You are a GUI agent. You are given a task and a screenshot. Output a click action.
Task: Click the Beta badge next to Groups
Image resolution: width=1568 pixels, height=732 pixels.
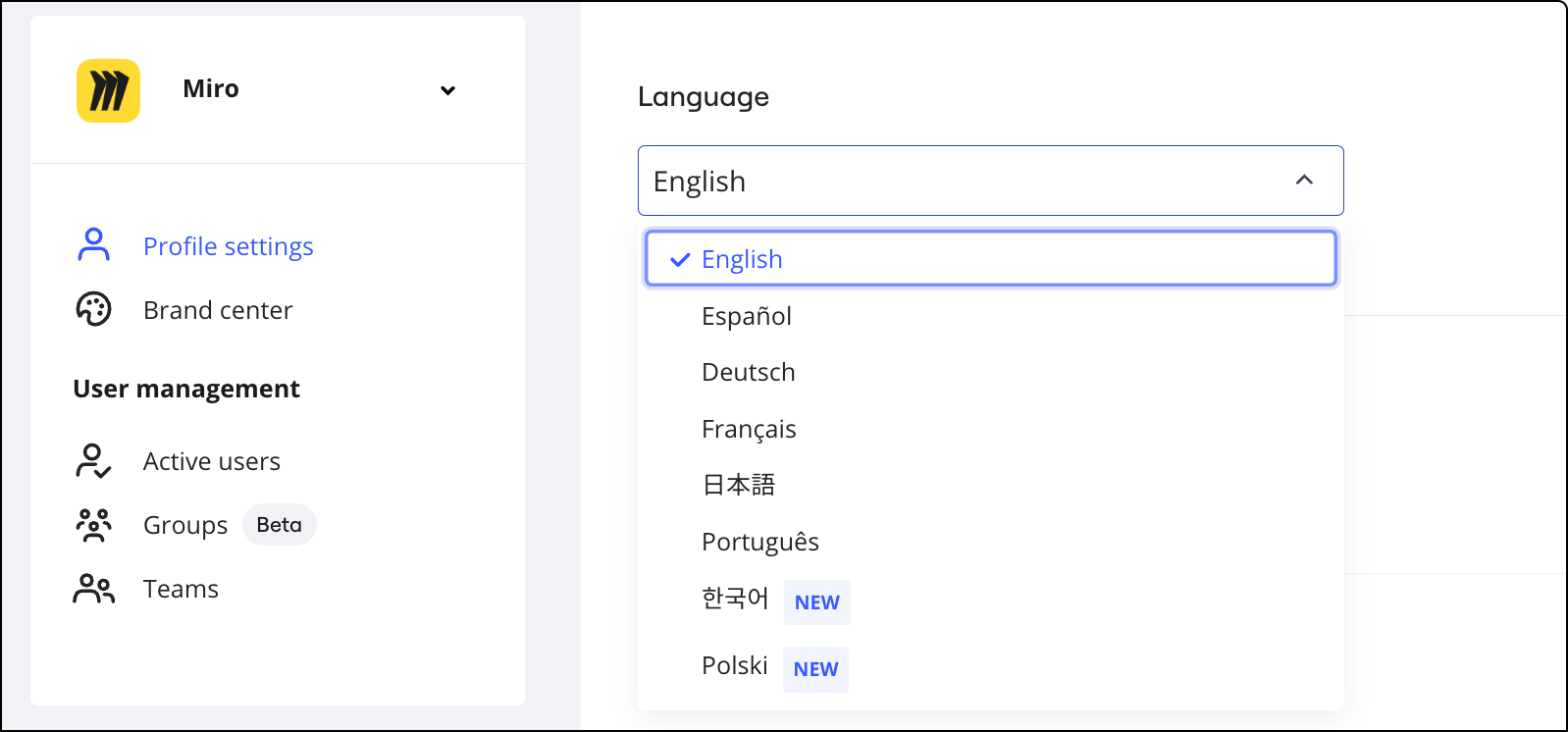pyautogui.click(x=279, y=525)
